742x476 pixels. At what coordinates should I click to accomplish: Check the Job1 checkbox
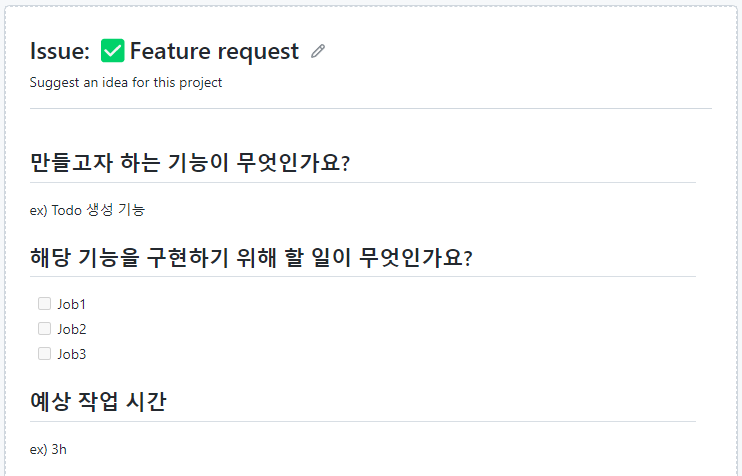tap(44, 304)
